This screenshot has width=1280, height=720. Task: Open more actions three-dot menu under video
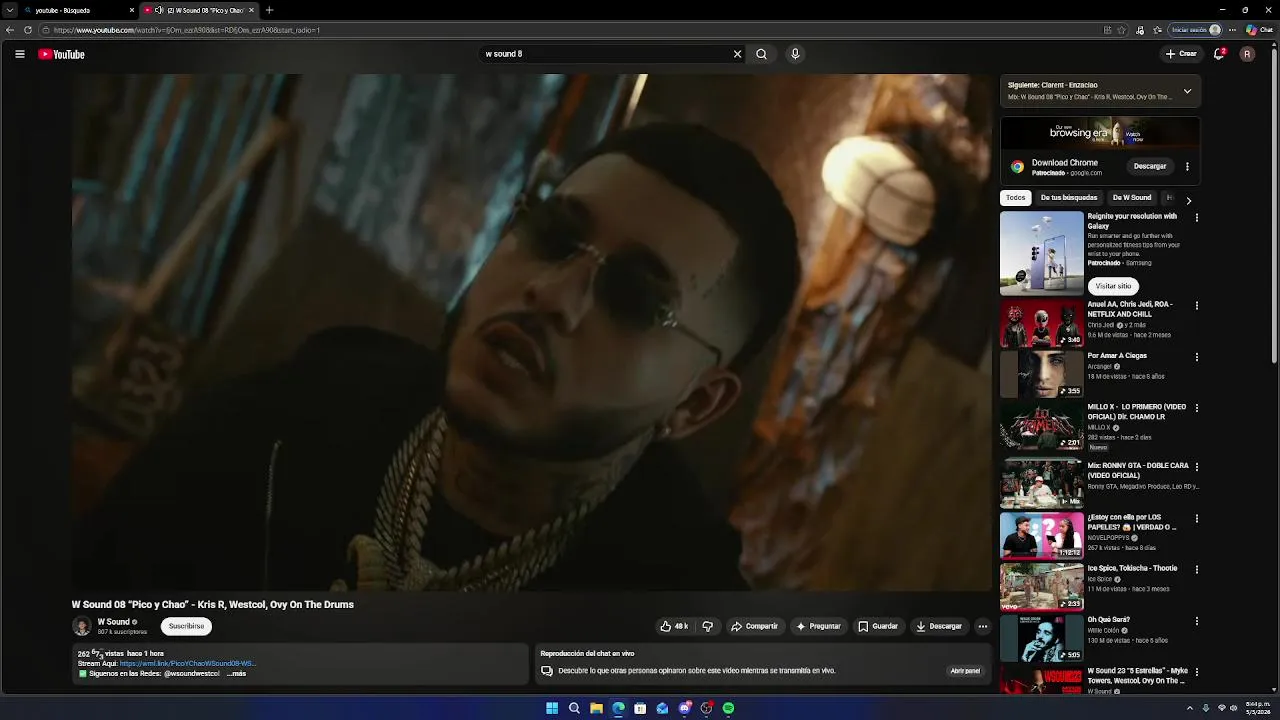[x=982, y=626]
